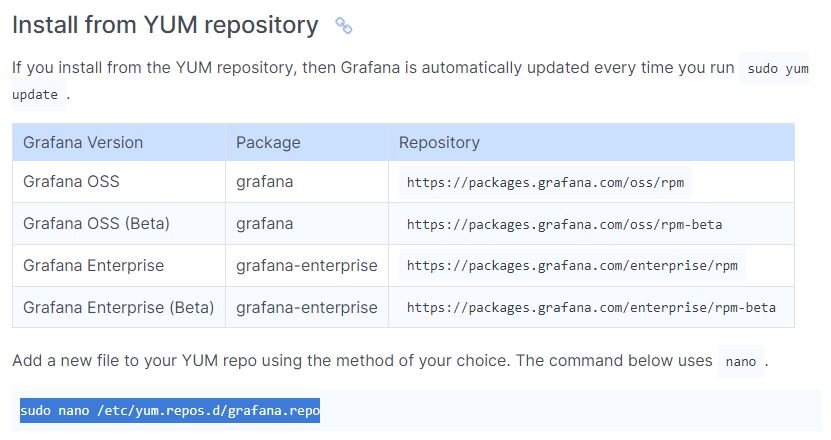
Task: Click the OSS rpm-beta repository URL
Action: point(564,224)
